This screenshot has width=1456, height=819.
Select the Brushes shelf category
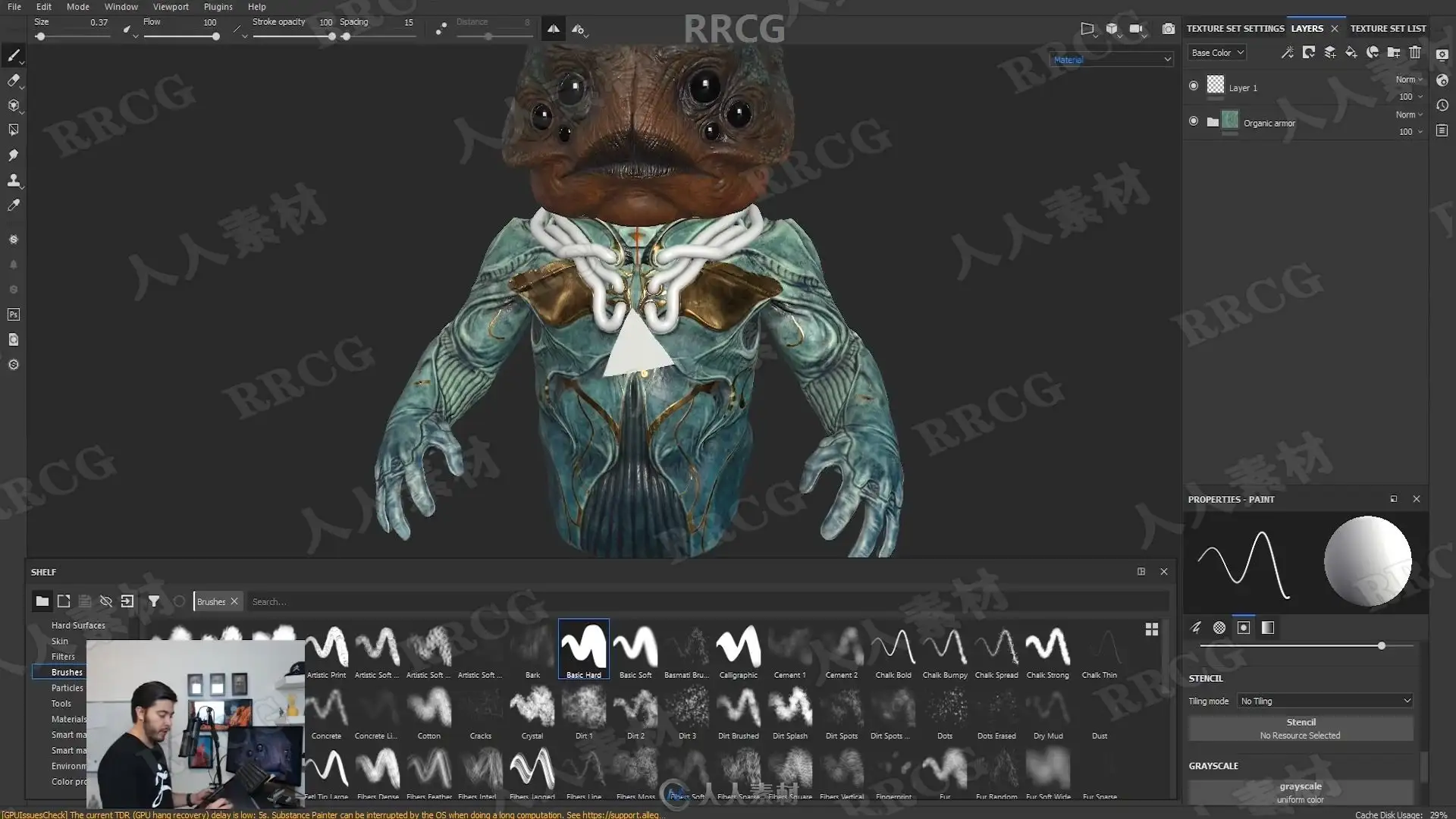(67, 673)
